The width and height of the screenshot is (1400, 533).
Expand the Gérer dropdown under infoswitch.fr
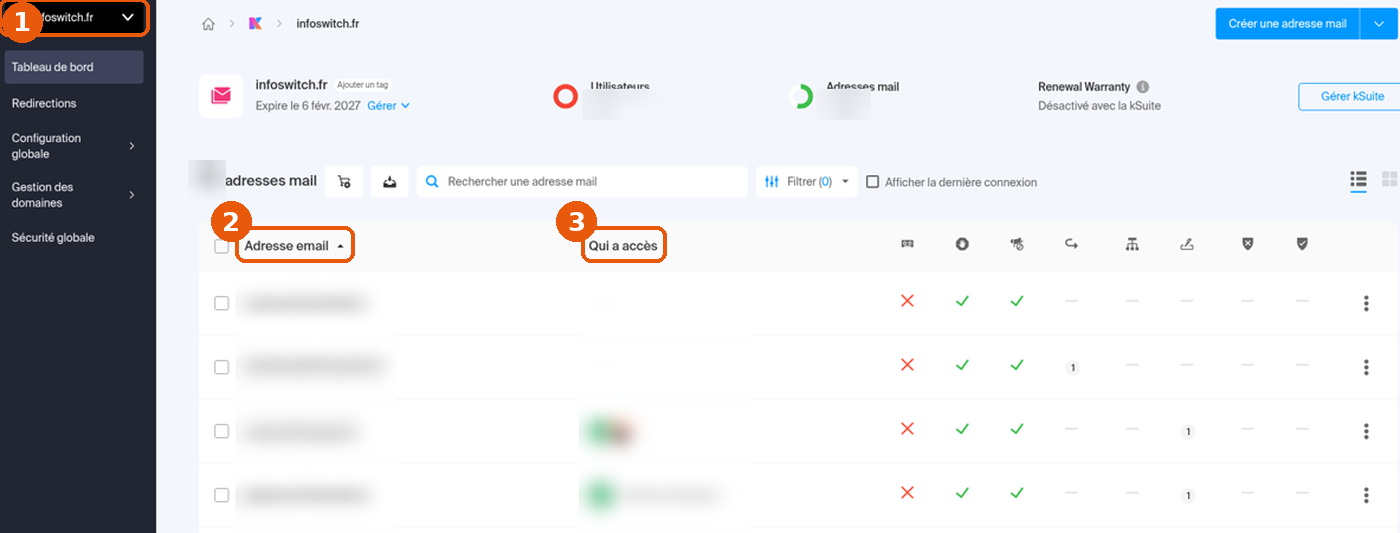click(388, 105)
